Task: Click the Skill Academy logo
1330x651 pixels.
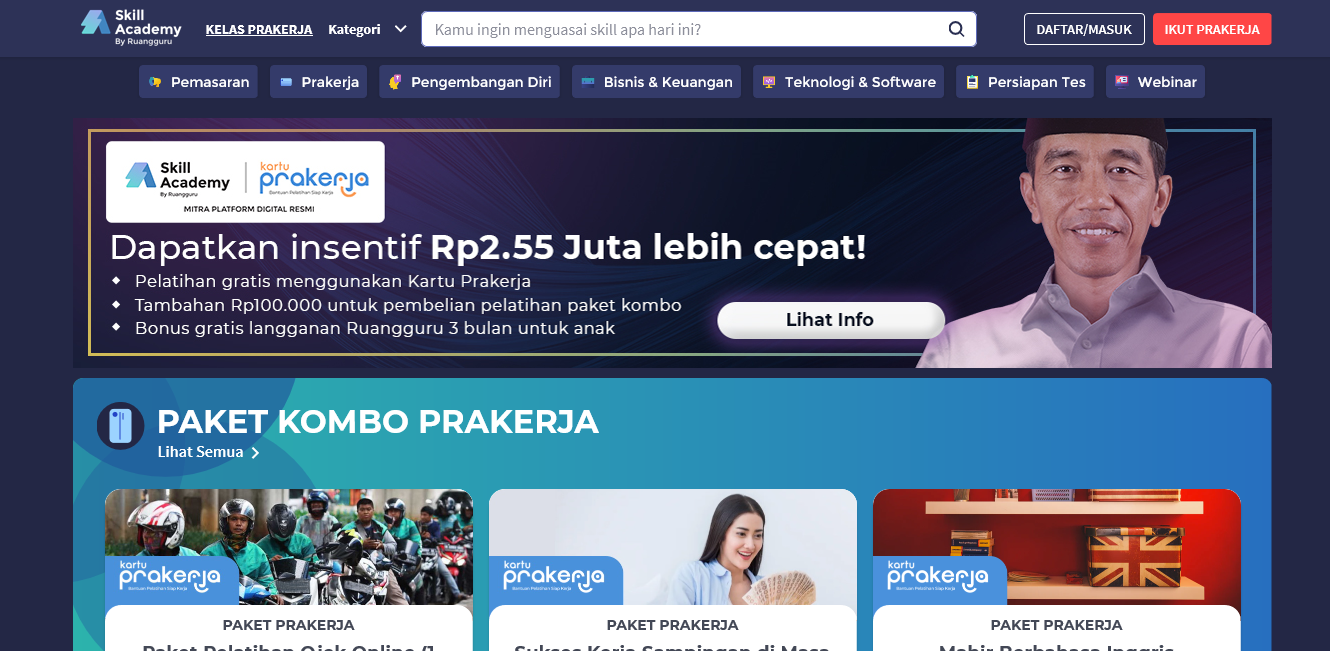Action: [x=131, y=28]
